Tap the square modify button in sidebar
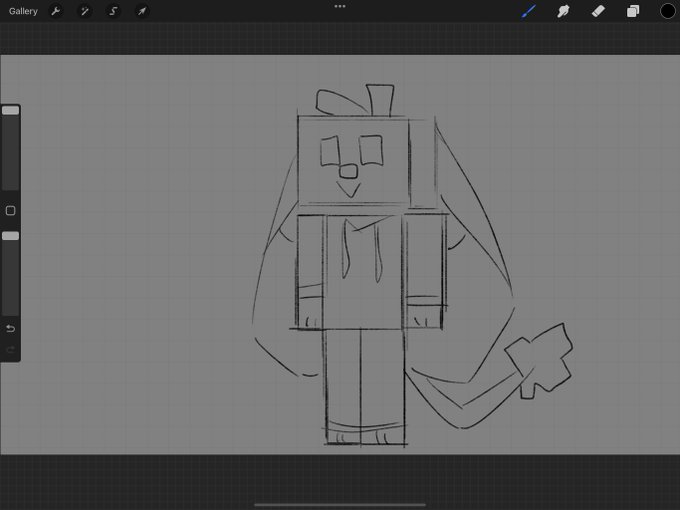Screen dimensions: 680x510 (x=10, y=211)
